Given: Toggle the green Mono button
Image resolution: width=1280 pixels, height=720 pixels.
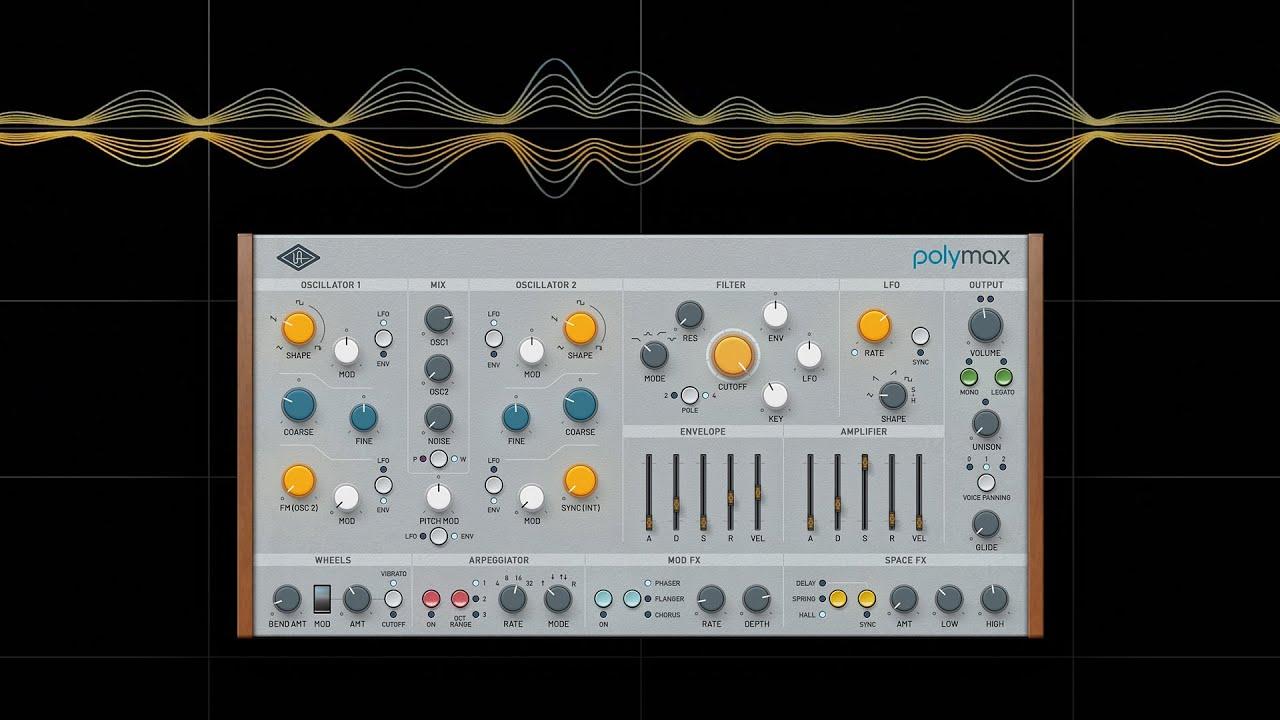Looking at the screenshot, I should click(968, 377).
